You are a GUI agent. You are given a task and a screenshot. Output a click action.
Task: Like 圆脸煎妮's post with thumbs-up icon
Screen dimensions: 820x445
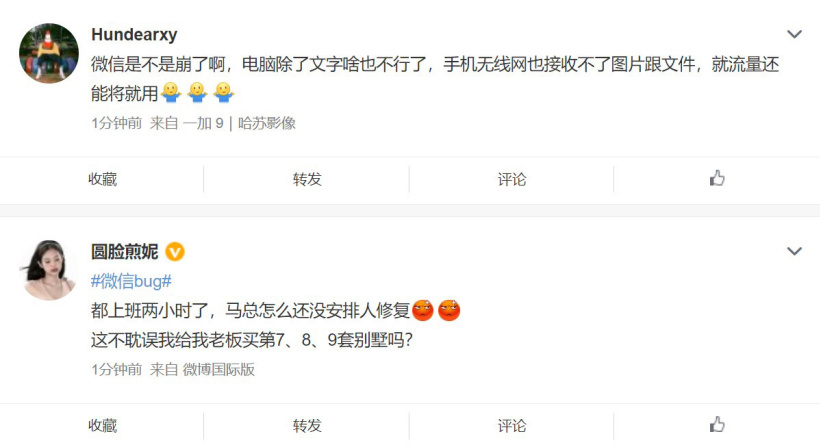pos(717,424)
